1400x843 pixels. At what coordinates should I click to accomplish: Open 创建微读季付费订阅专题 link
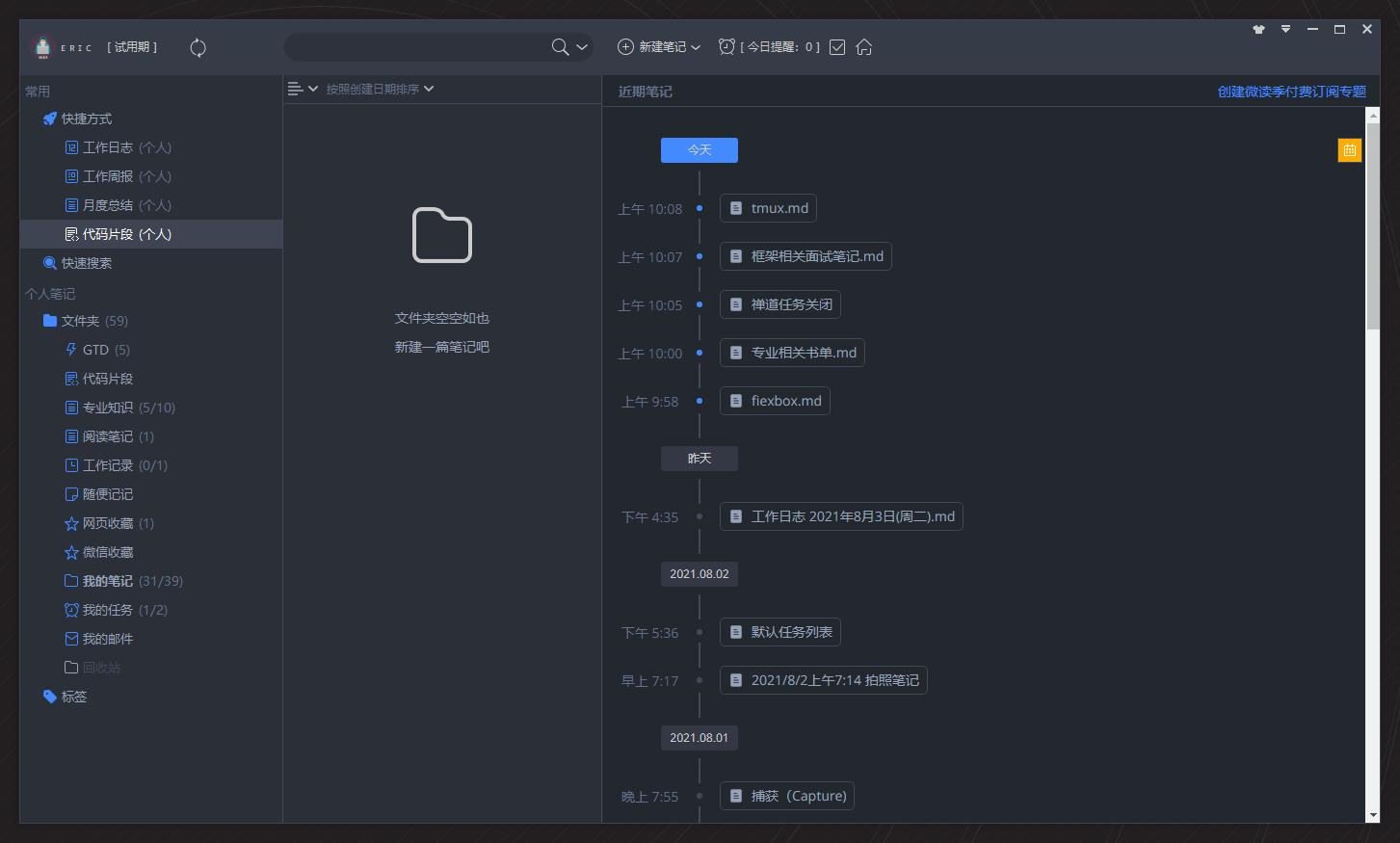(1292, 92)
